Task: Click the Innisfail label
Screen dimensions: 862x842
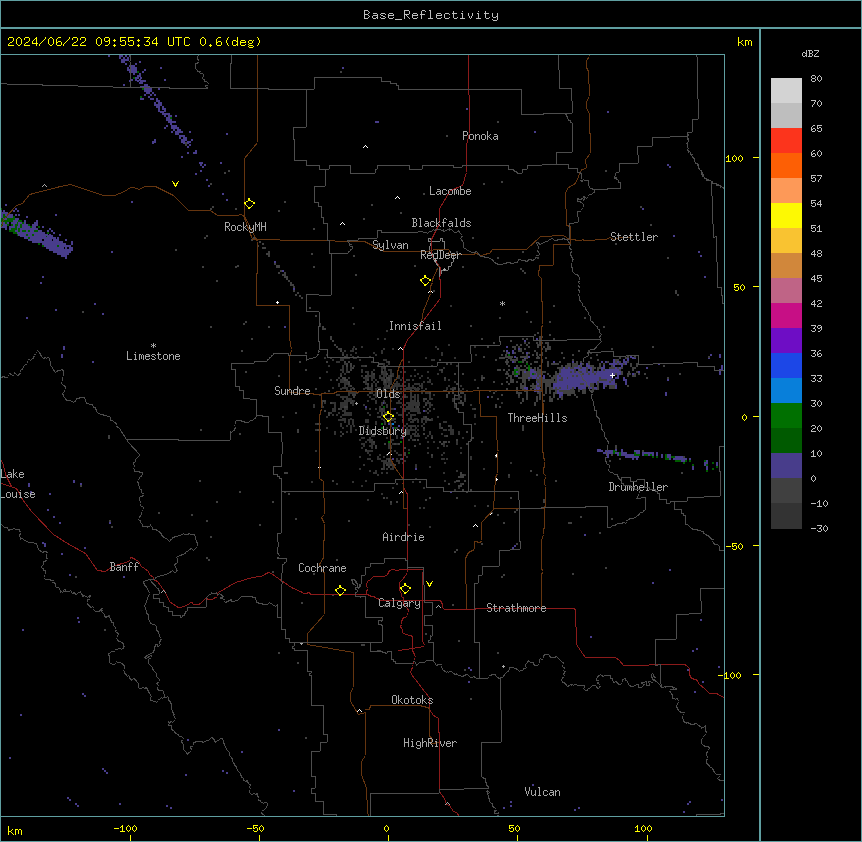Action: tap(415, 326)
